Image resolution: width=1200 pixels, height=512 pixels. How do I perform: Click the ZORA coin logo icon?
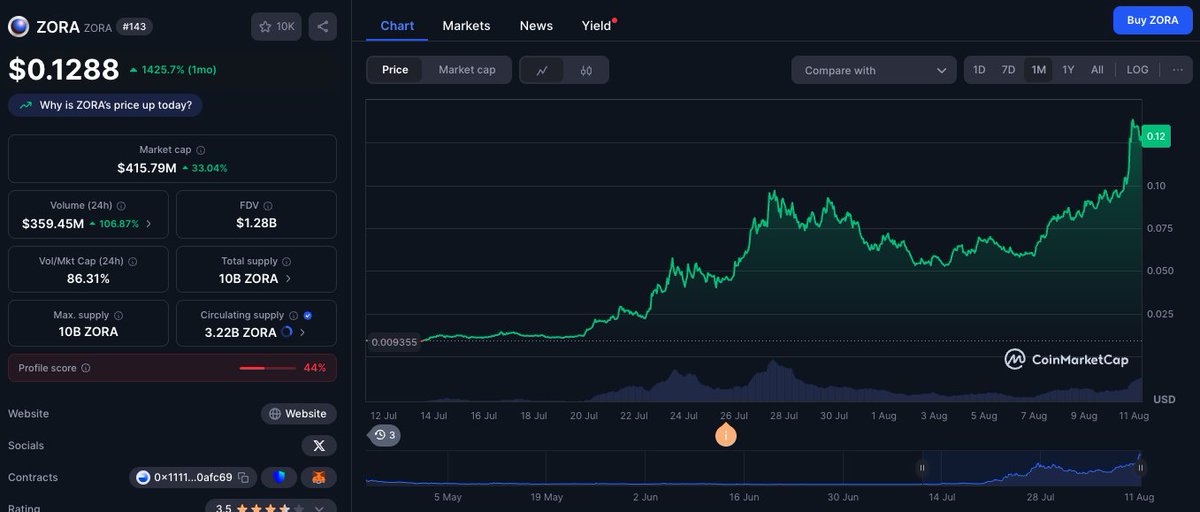[18, 27]
